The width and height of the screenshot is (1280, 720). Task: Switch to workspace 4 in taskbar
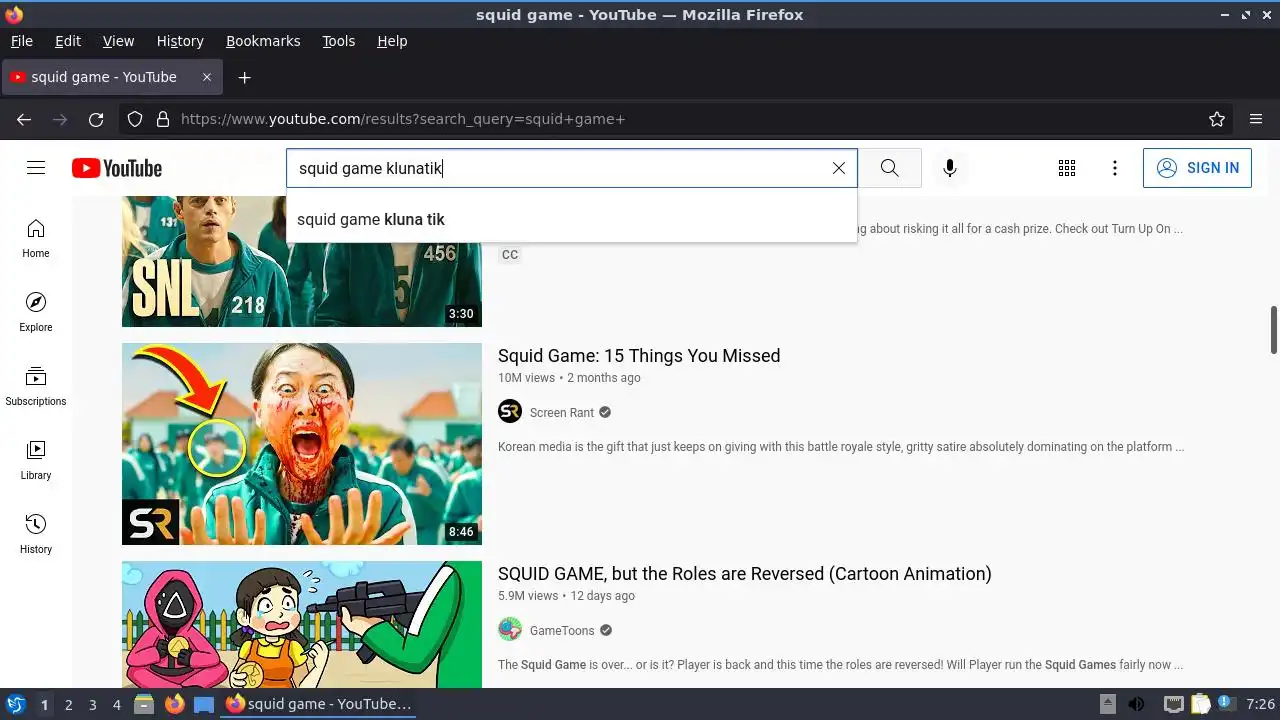click(x=116, y=705)
